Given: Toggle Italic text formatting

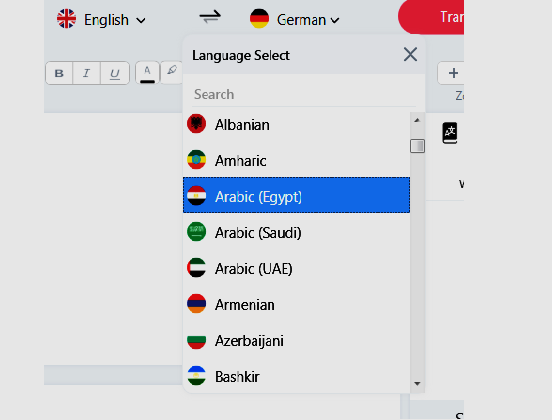Looking at the screenshot, I should coord(86,73).
